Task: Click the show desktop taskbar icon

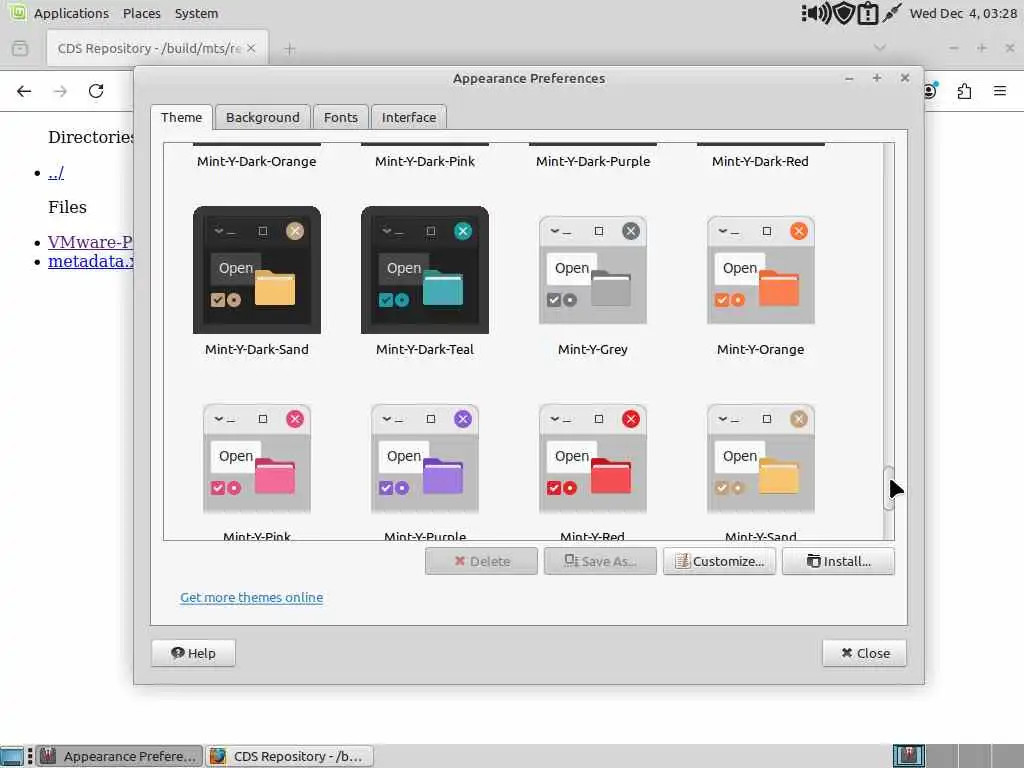Action: click(11, 756)
